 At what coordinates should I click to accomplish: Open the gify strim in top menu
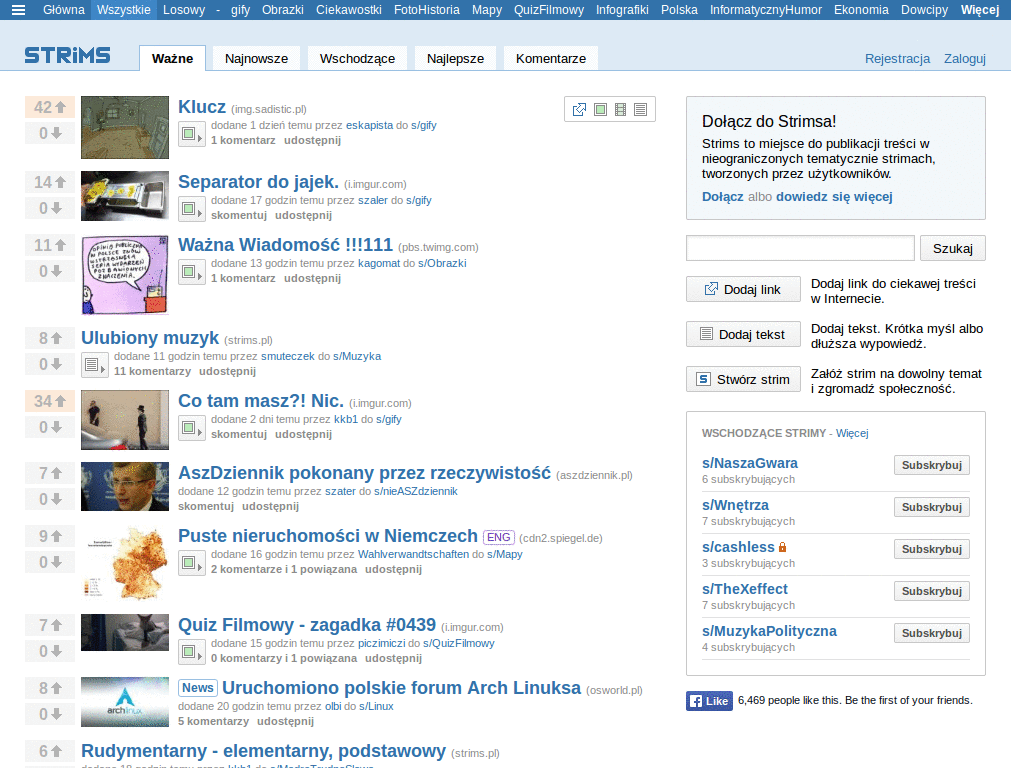point(240,10)
